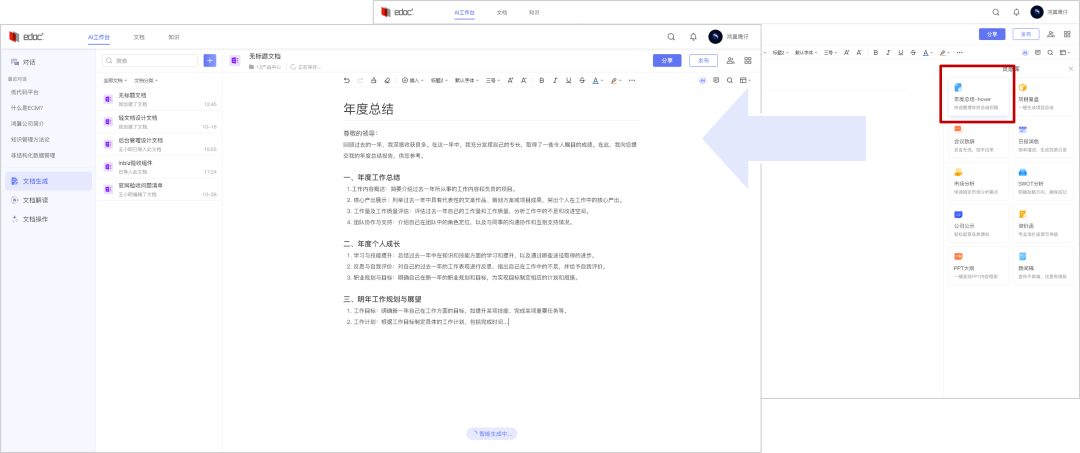Open comments icon in front window toolbar
The width and height of the screenshot is (1080, 453).
click(x=716, y=81)
